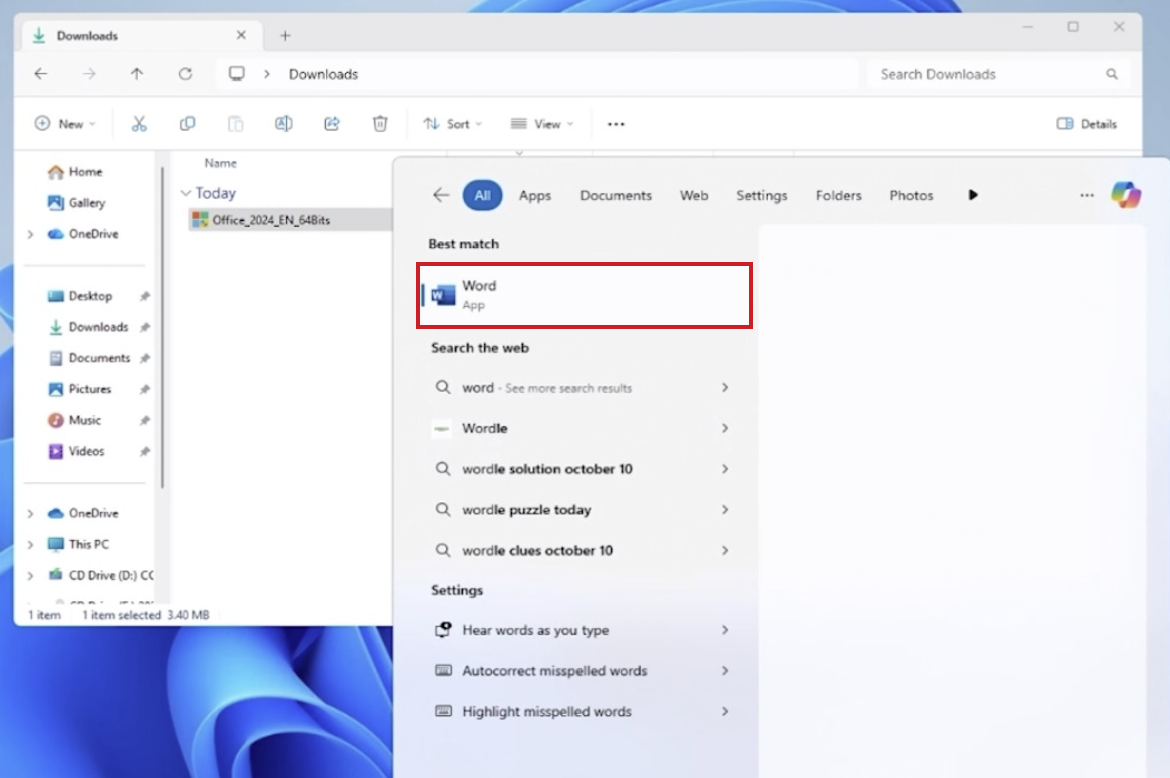Click the Paste icon in File Explorer toolbar

235,124
